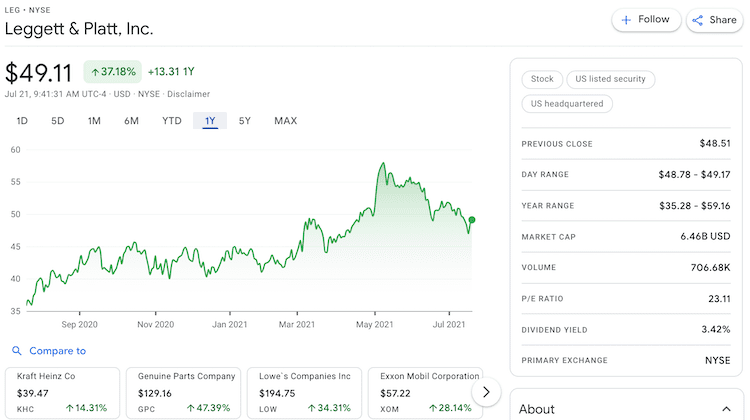Click the Jan 2021 axis label
Viewport: 750px width, 420px height.
(x=230, y=325)
